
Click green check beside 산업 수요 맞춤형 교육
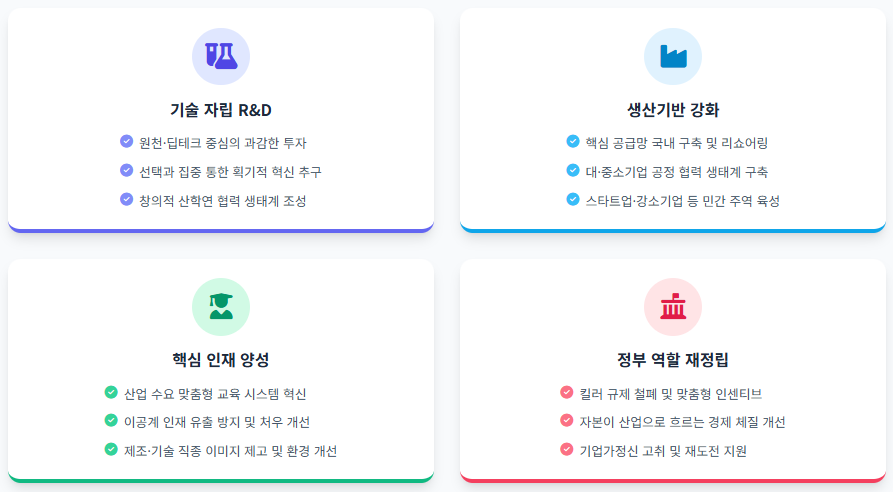[x=111, y=392]
